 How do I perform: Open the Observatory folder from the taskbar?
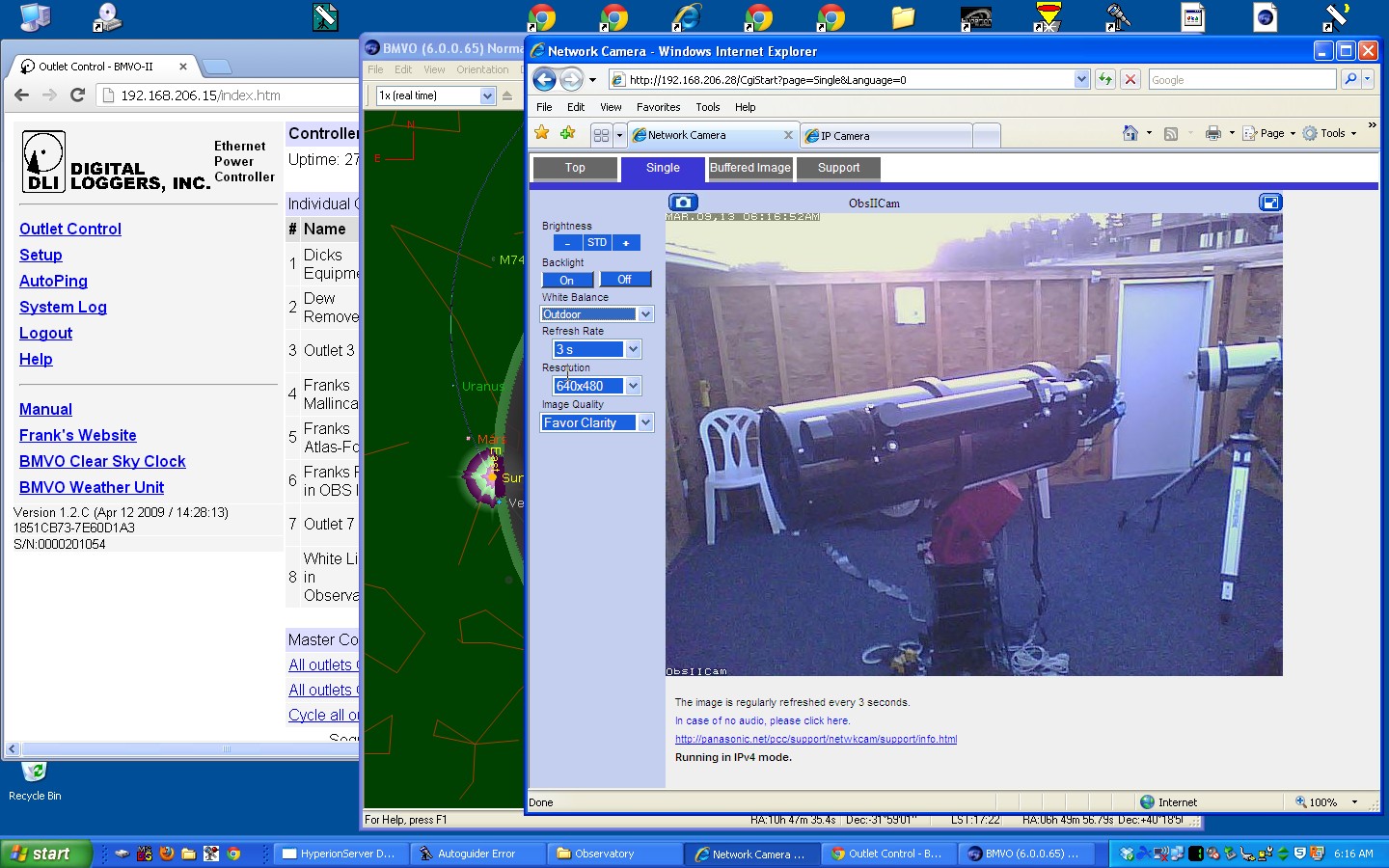tap(614, 854)
